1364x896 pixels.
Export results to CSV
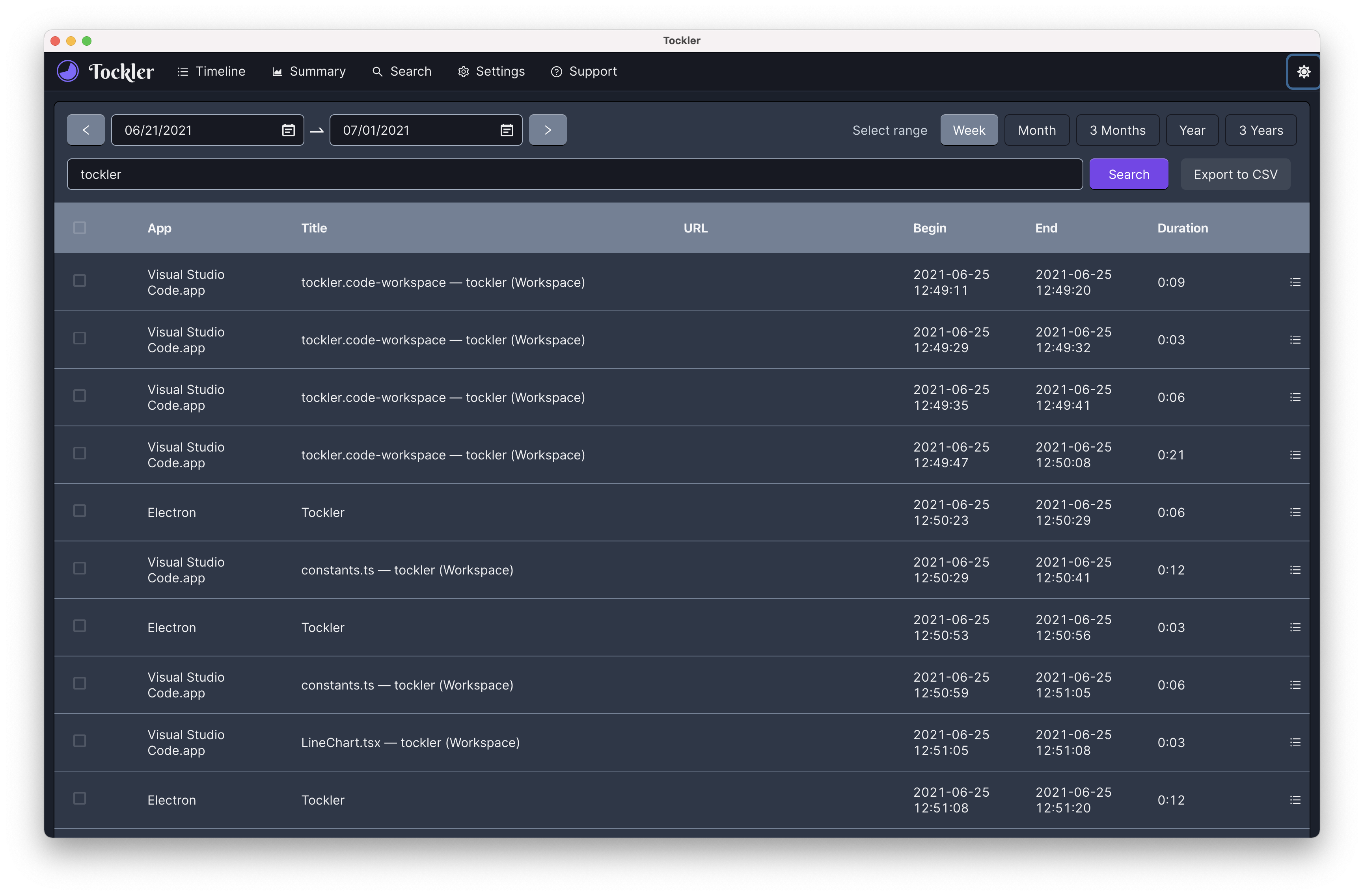tap(1235, 174)
